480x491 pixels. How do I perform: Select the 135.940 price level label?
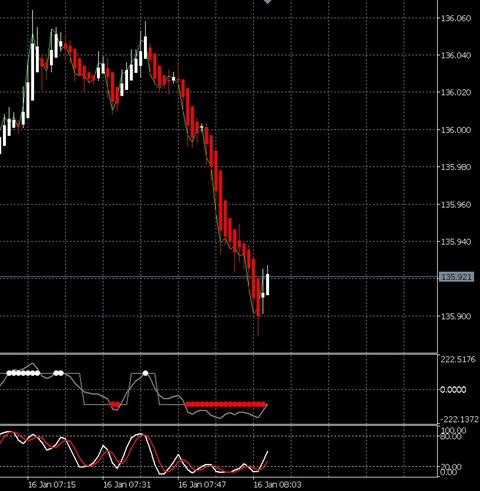(x=456, y=242)
